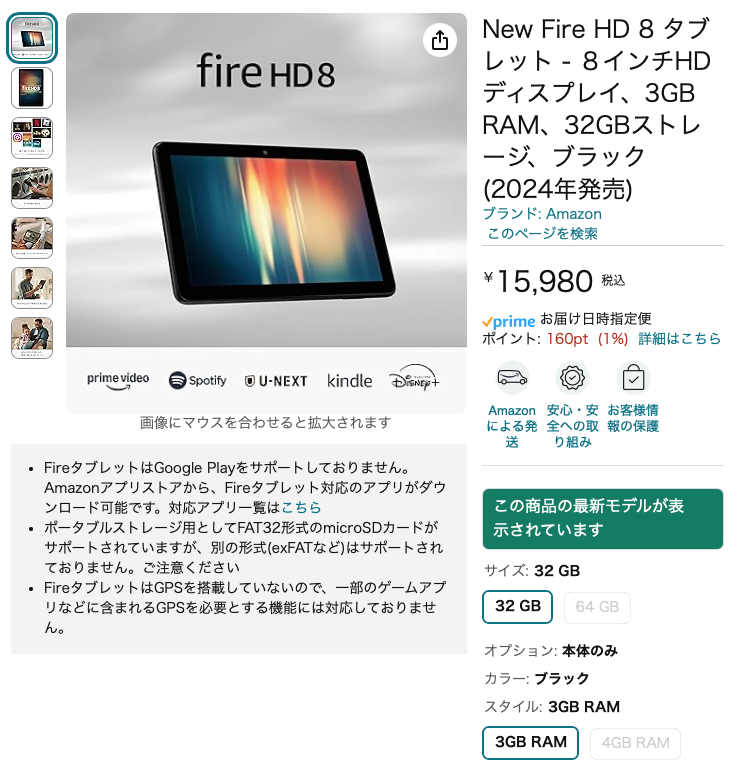This screenshot has width=742, height=768.
Task: Click the share icon on product image
Action: click(439, 40)
